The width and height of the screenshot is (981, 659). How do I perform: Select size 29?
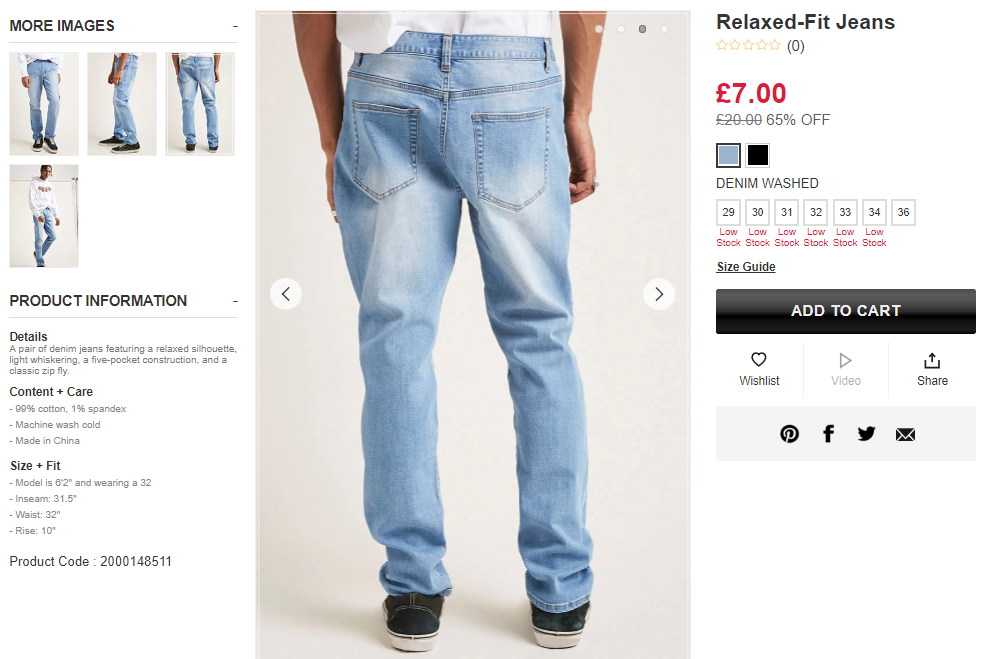pos(728,212)
